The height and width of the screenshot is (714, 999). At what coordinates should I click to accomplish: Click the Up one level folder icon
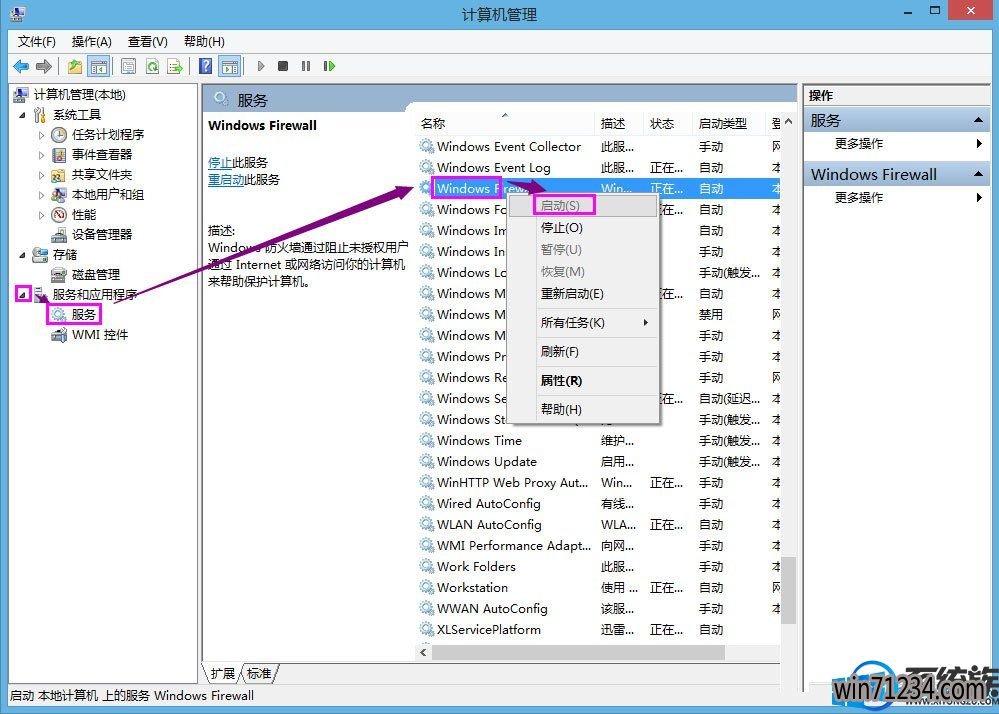pos(75,66)
